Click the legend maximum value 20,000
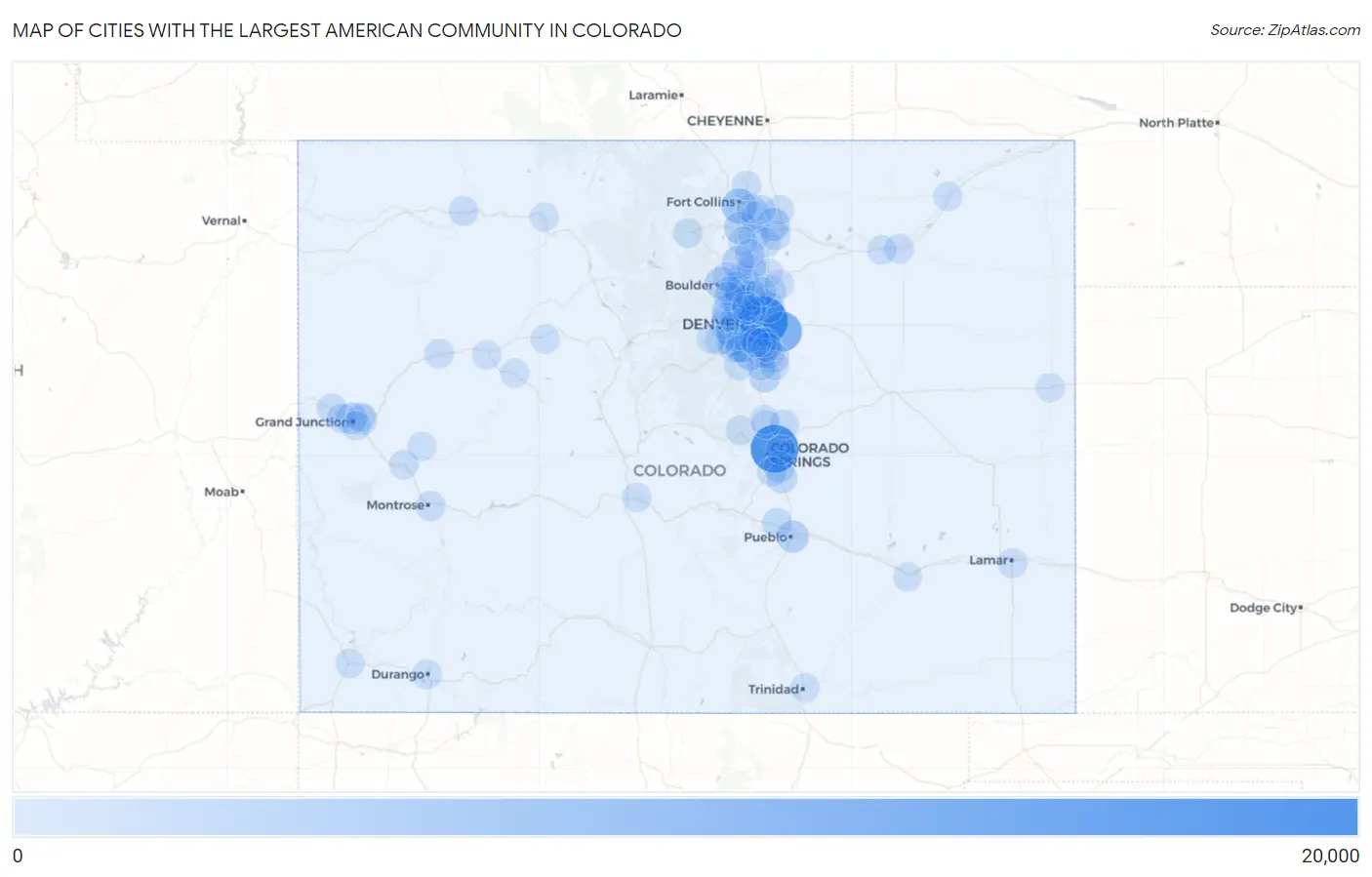 [1330, 857]
